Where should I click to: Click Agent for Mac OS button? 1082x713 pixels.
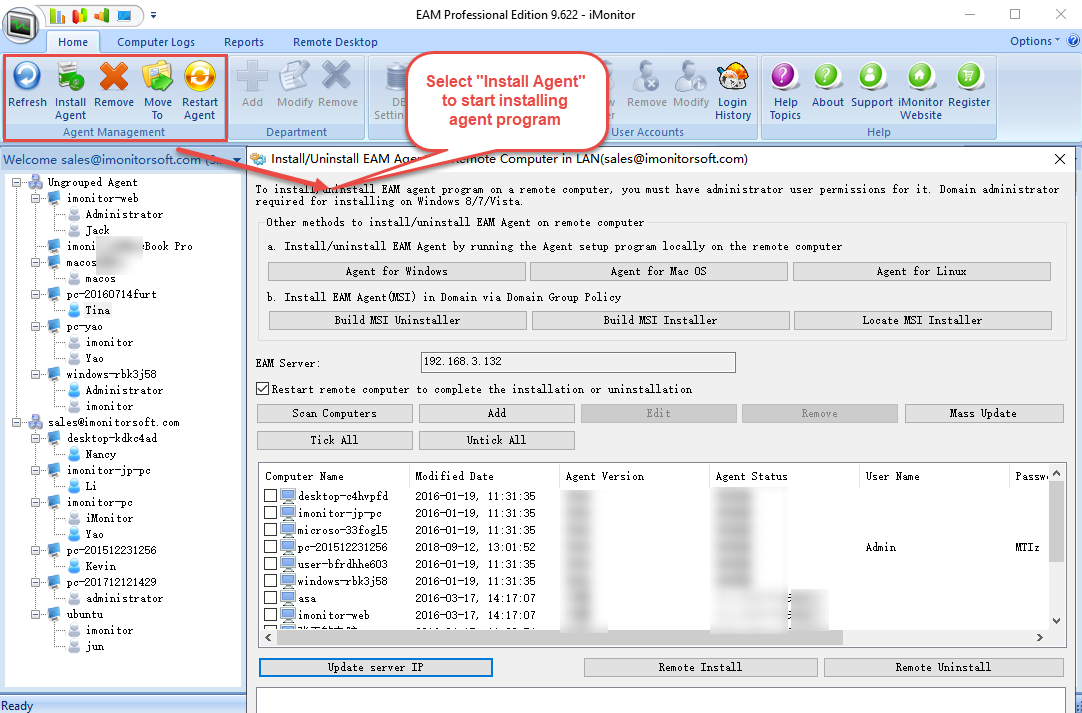click(658, 271)
